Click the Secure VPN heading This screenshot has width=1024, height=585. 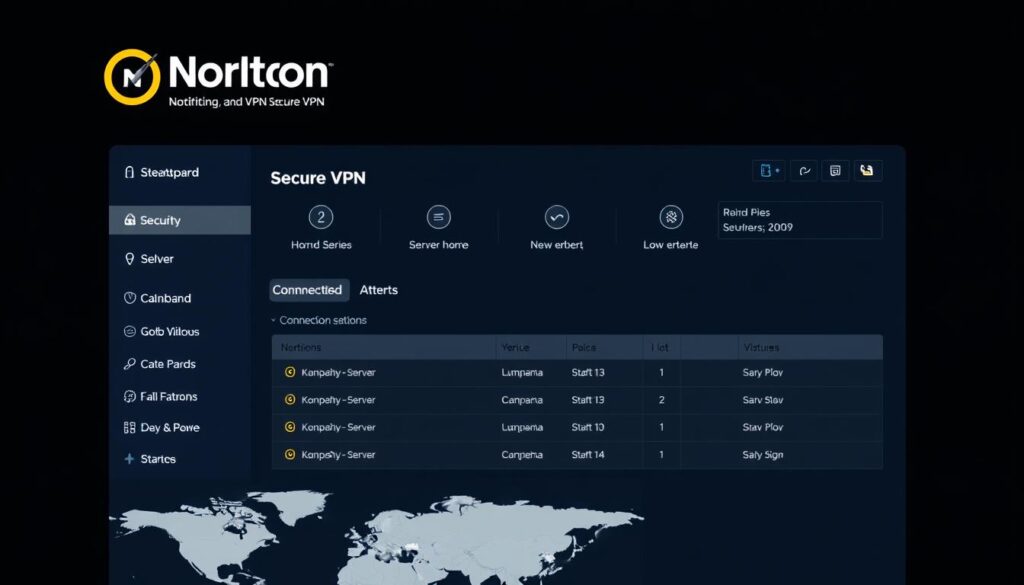pos(318,178)
